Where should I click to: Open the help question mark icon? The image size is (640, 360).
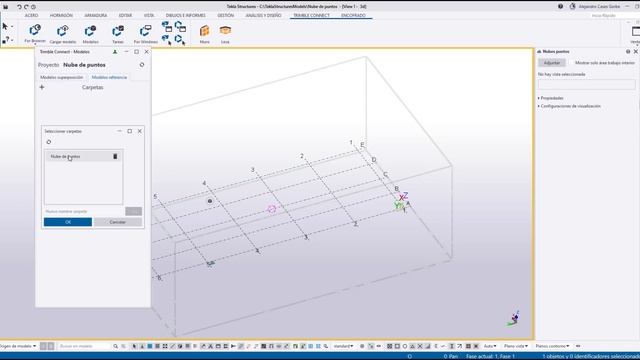click(560, 6)
